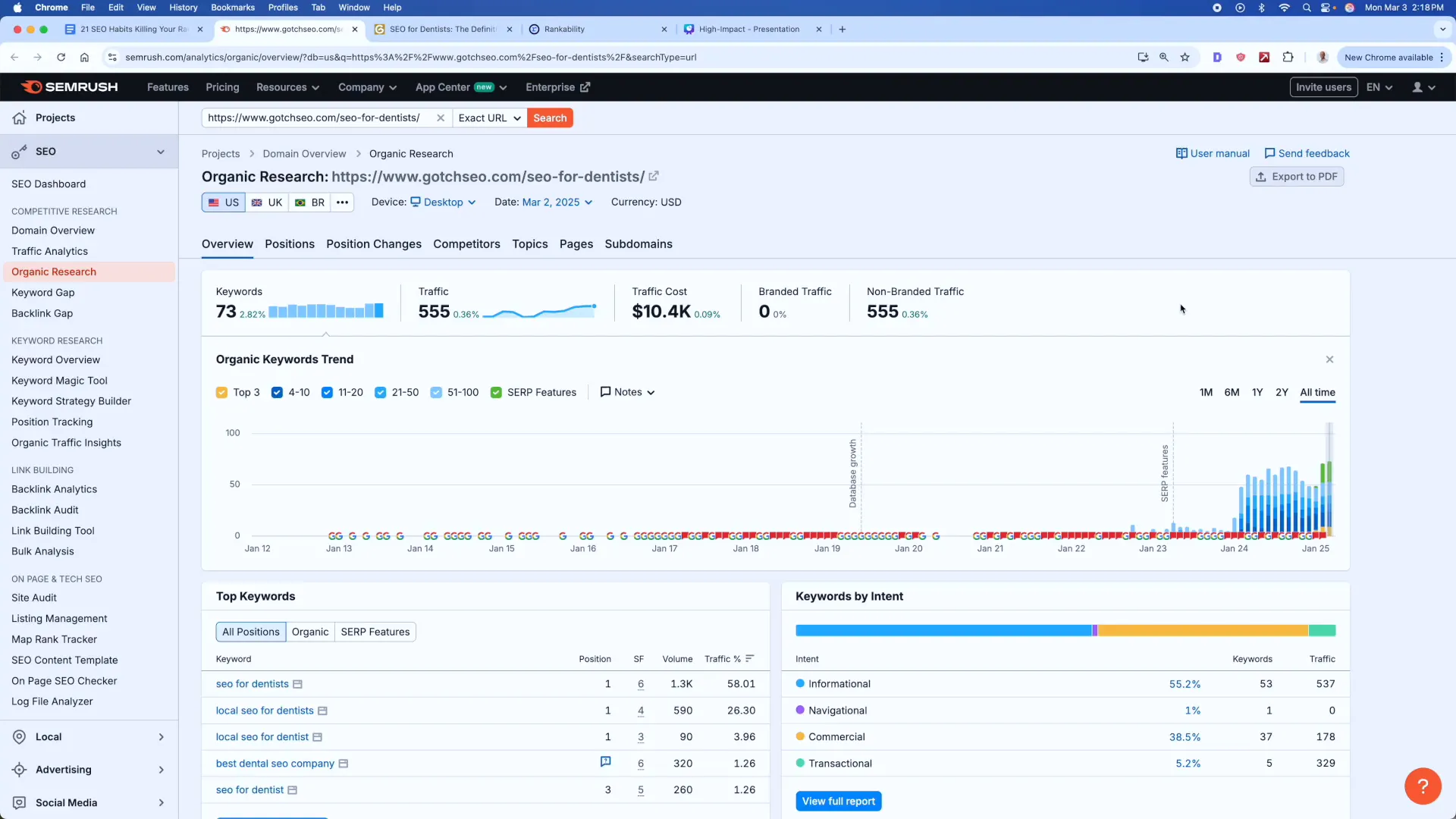
Task: Click the View full report button
Action: click(x=838, y=802)
